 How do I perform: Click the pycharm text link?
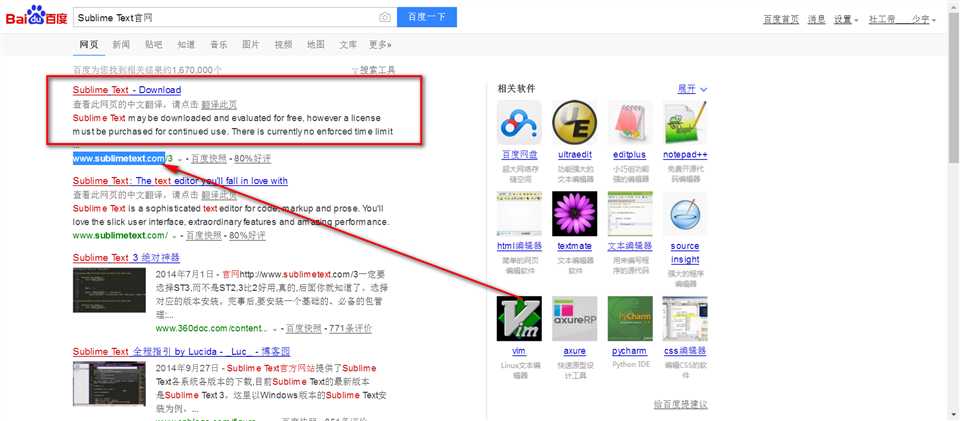point(629,351)
